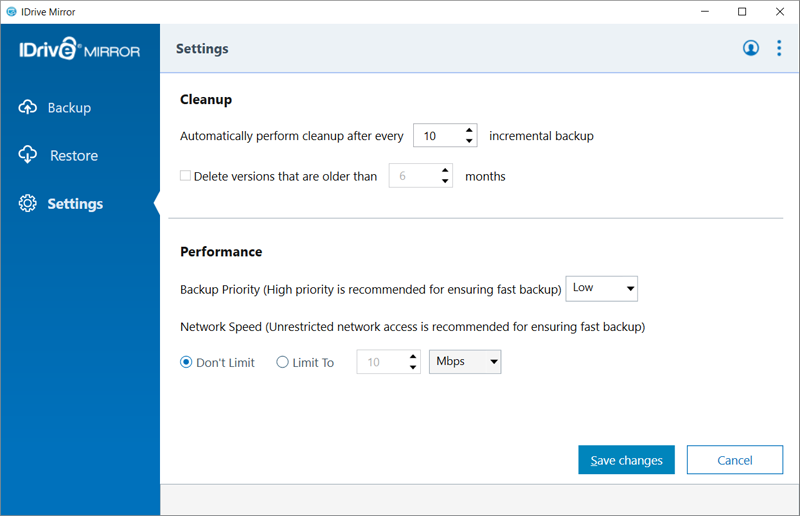Click the Backup cloud upload icon
This screenshot has width=800, height=516.
coord(28,107)
